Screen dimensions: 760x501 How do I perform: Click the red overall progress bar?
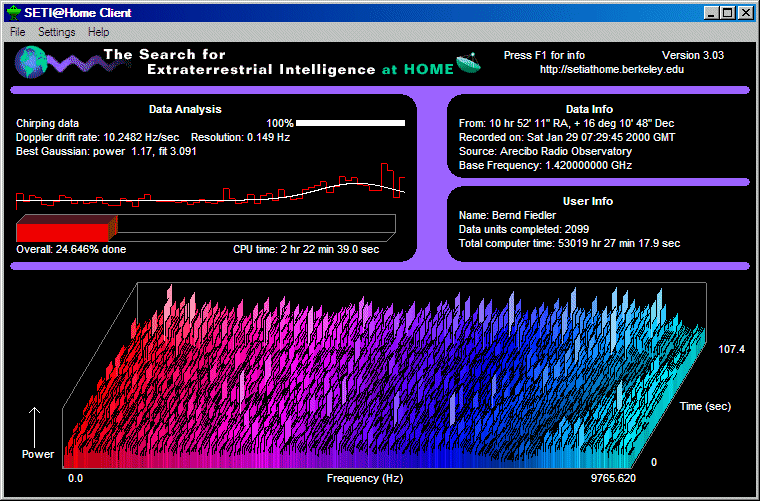pos(67,228)
